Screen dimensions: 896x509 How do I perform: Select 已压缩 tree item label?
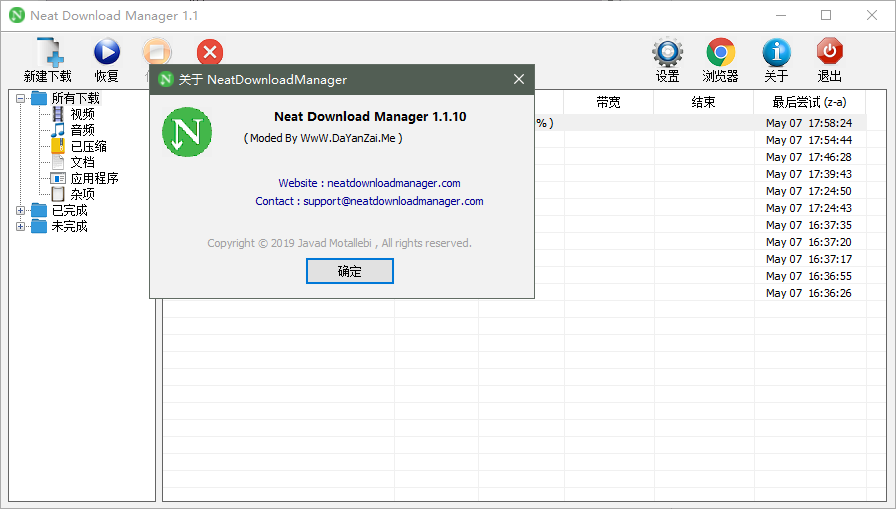(x=89, y=146)
